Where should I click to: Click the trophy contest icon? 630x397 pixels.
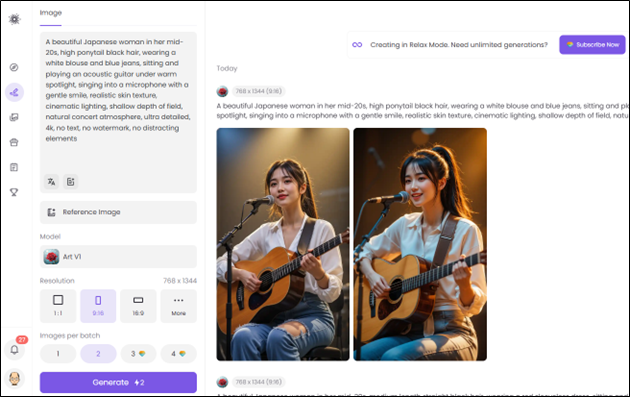(x=14, y=192)
